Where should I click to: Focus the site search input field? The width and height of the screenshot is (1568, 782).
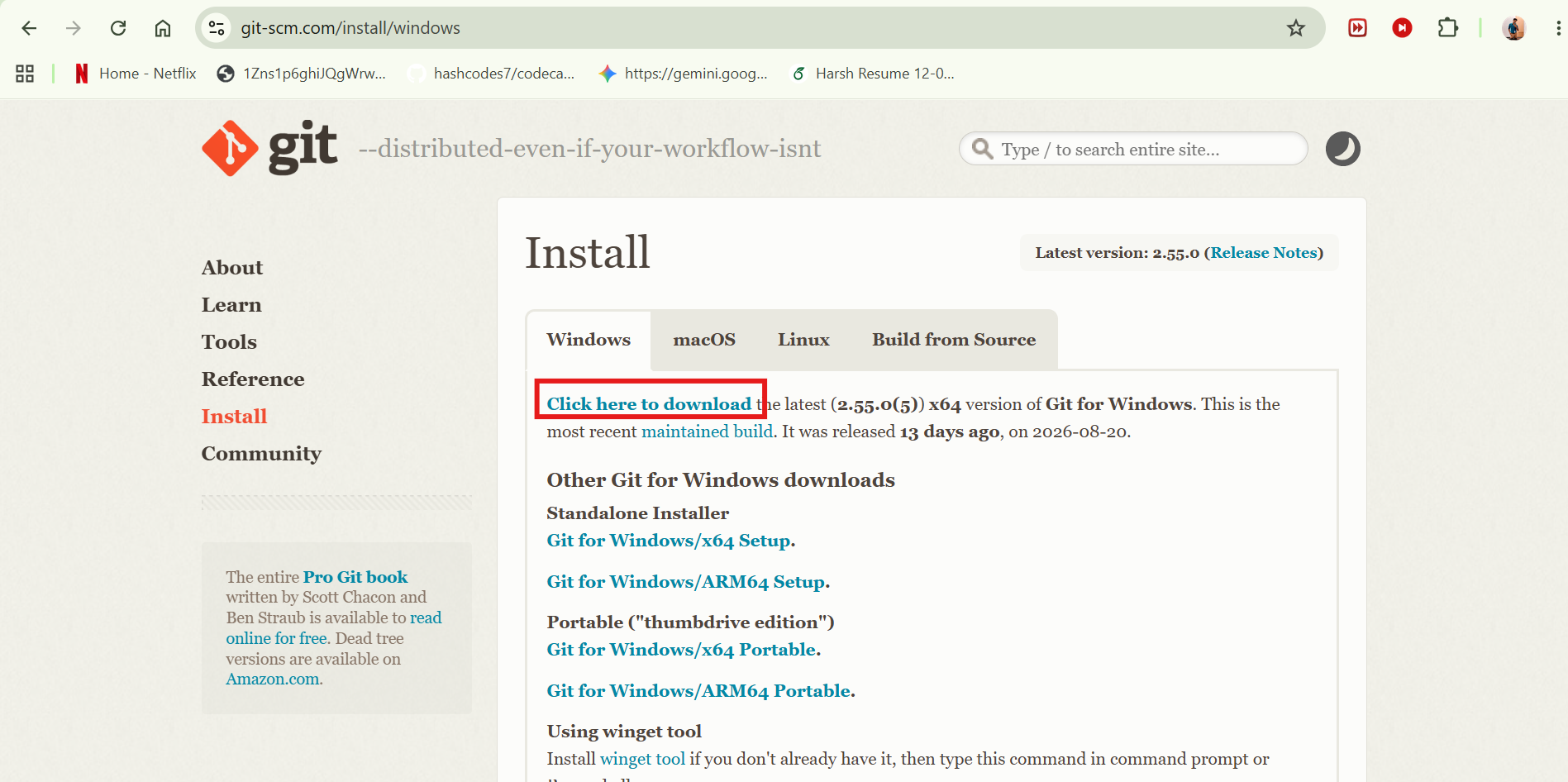click(x=1133, y=149)
